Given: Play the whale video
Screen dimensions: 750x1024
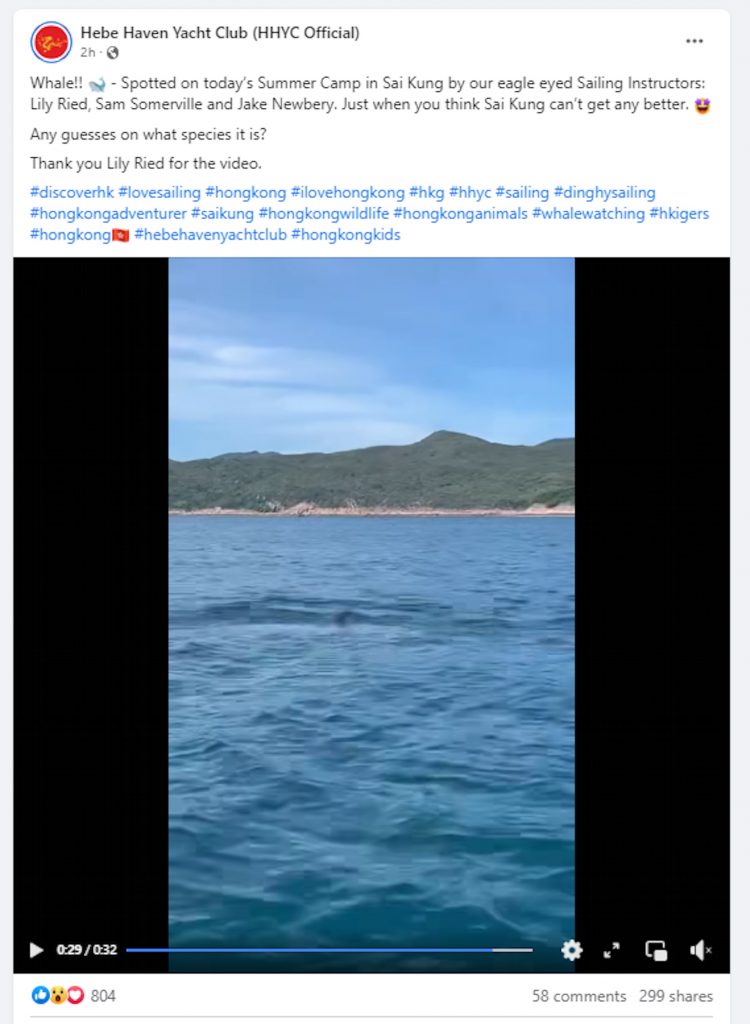Looking at the screenshot, I should coord(37,950).
